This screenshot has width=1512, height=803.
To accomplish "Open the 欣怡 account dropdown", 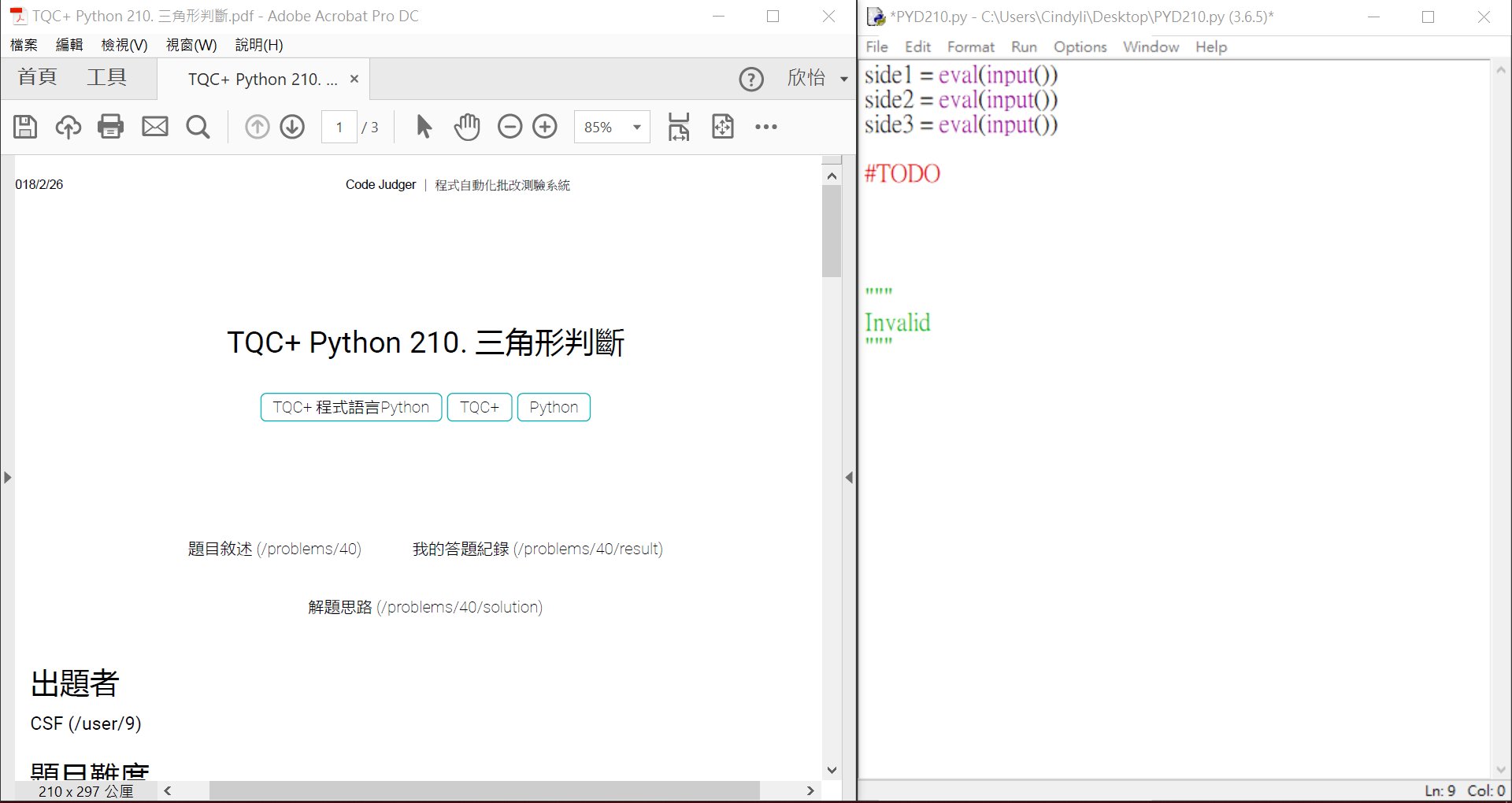I will [x=817, y=78].
